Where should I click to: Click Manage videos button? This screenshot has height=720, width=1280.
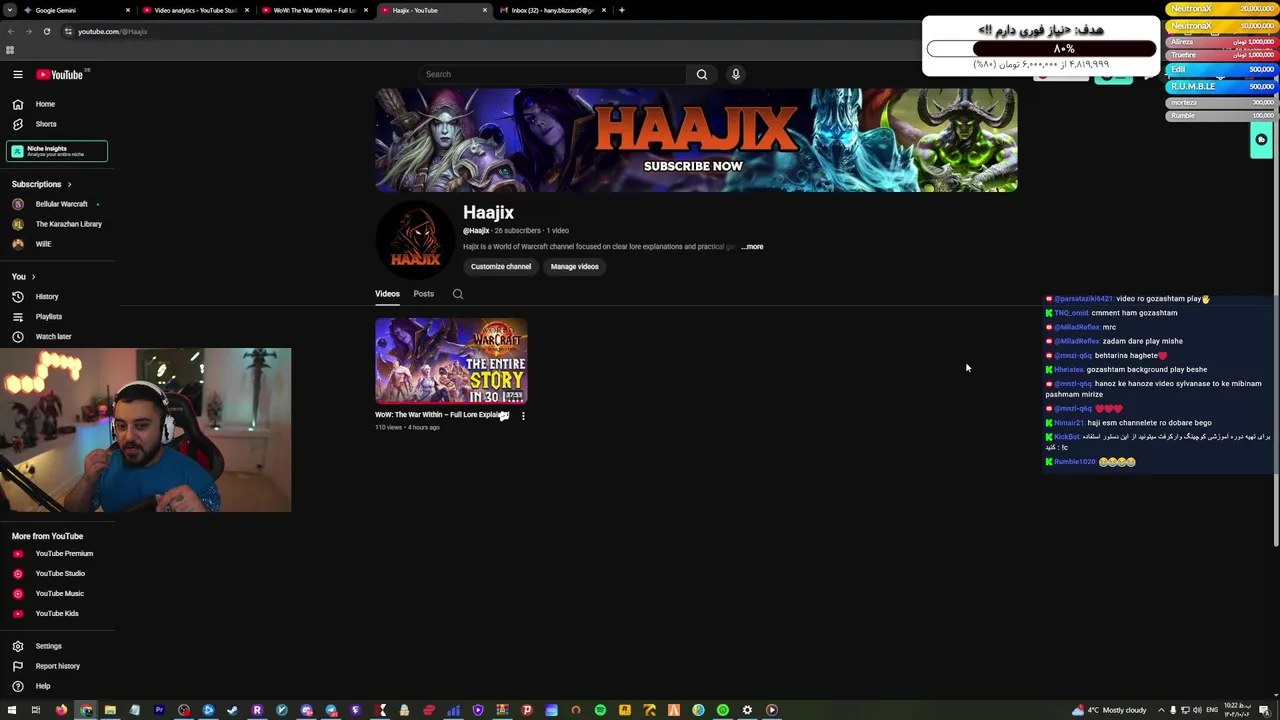pos(574,267)
